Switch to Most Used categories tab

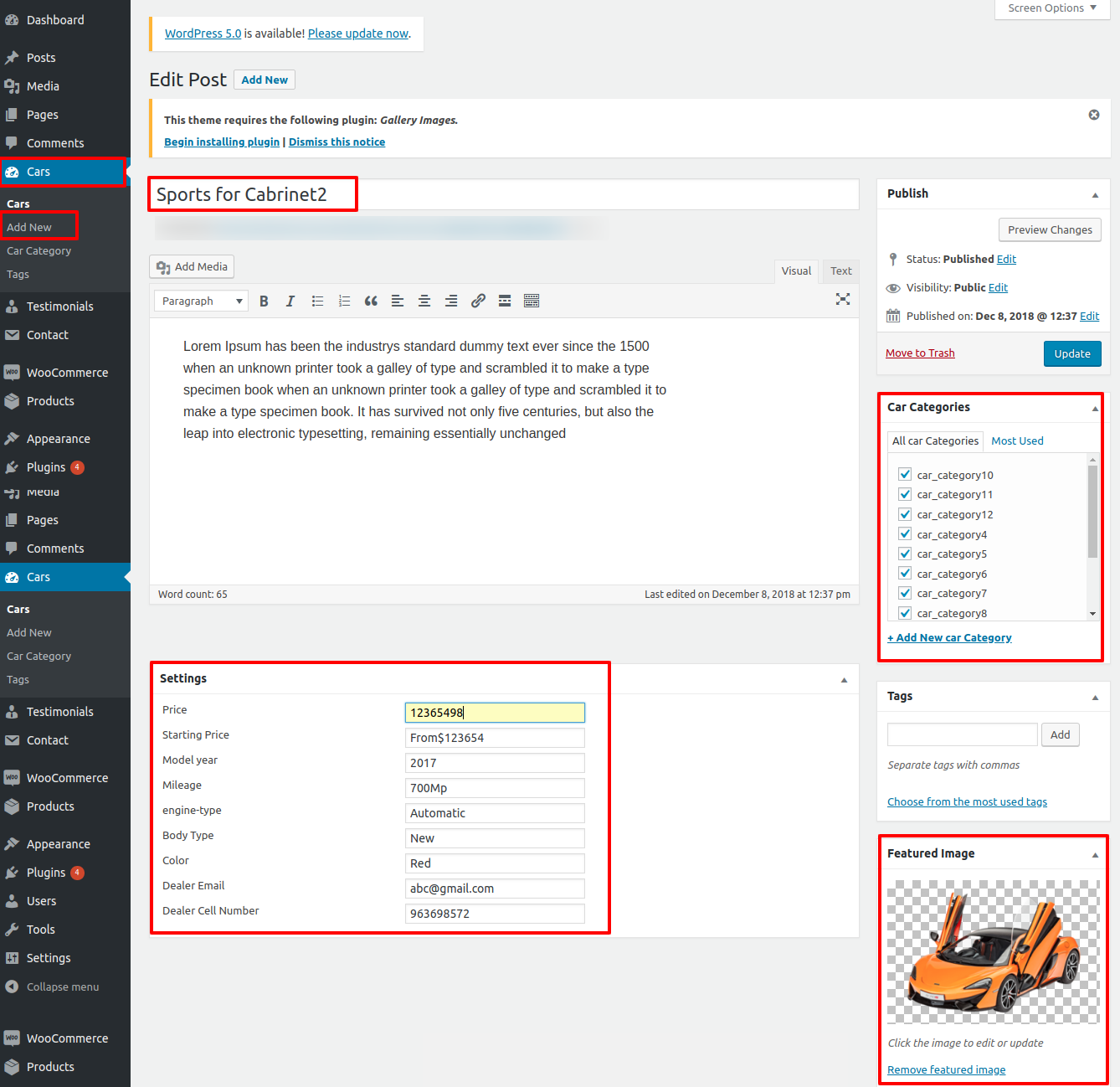tap(1017, 441)
